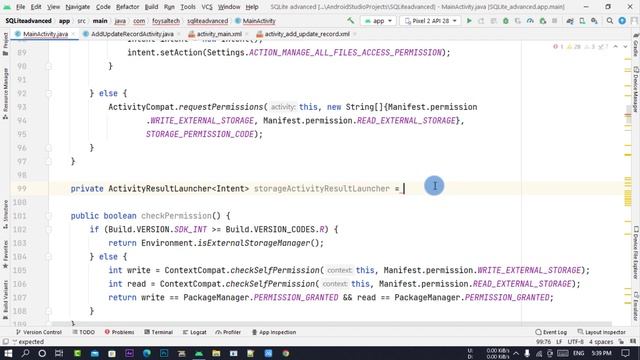Switch to activity_main.xml tab

(219, 34)
